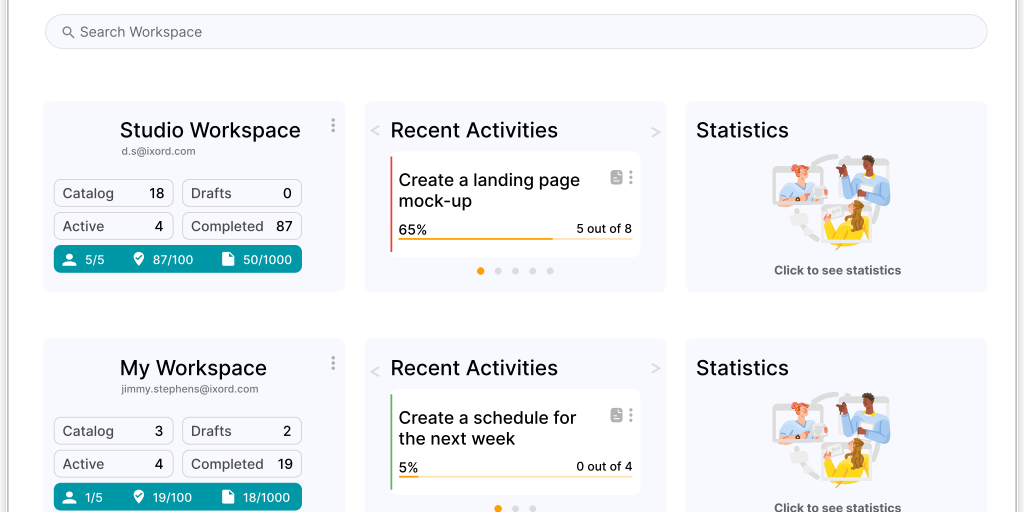The height and width of the screenshot is (512, 1024).
Task: Click the members icon showing 5/5
Action: [x=69, y=260]
